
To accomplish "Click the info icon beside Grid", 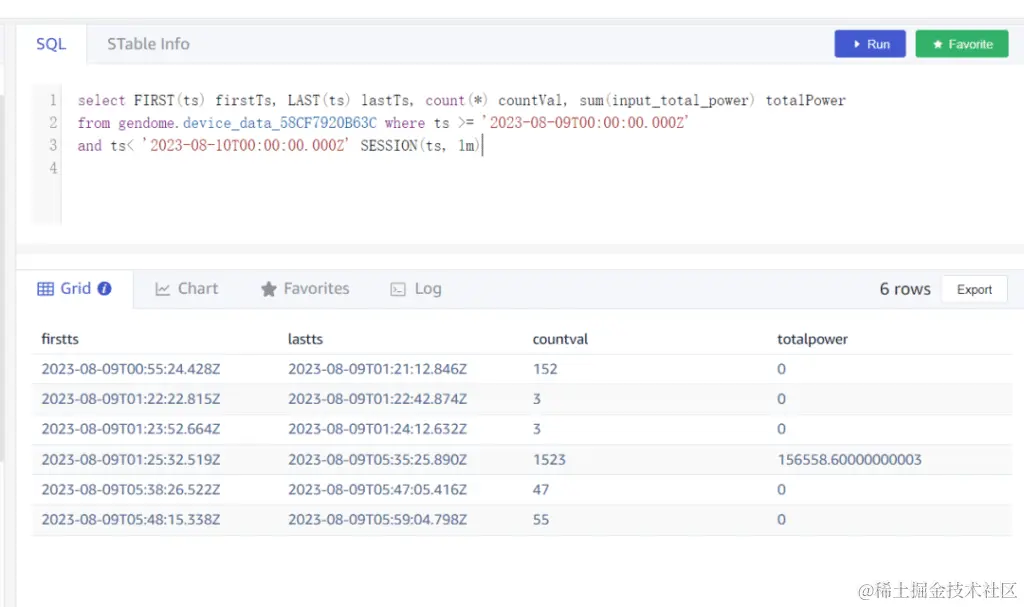I will click(x=104, y=288).
